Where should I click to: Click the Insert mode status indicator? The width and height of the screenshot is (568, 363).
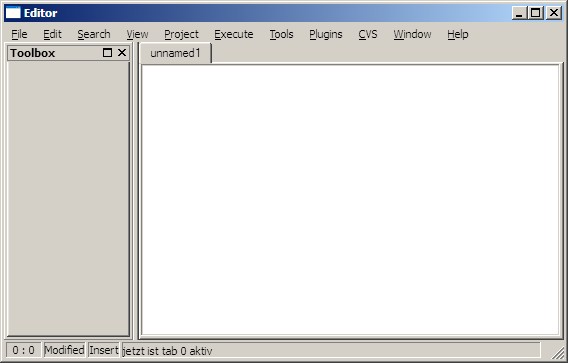(x=104, y=350)
